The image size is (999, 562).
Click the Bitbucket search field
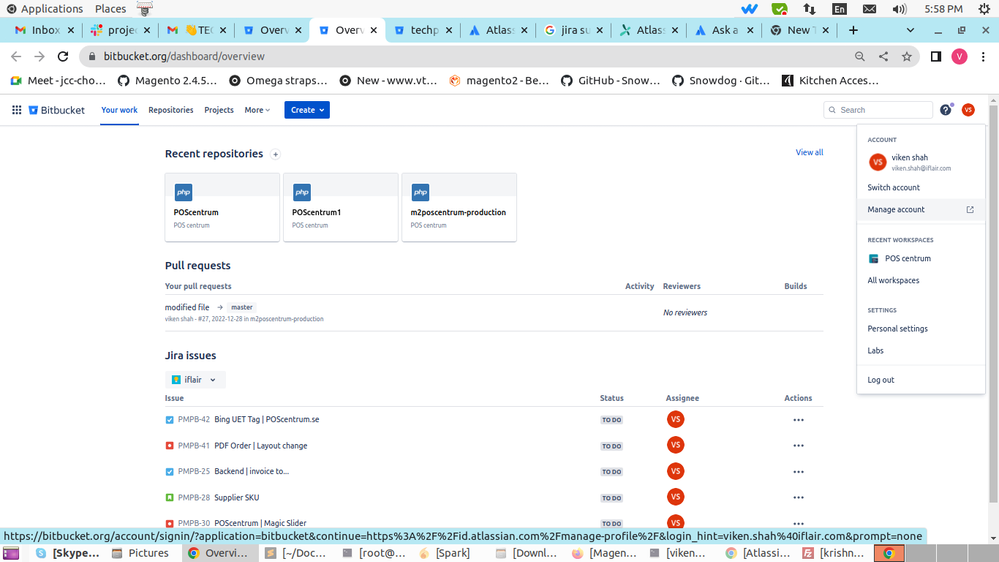pos(878,110)
